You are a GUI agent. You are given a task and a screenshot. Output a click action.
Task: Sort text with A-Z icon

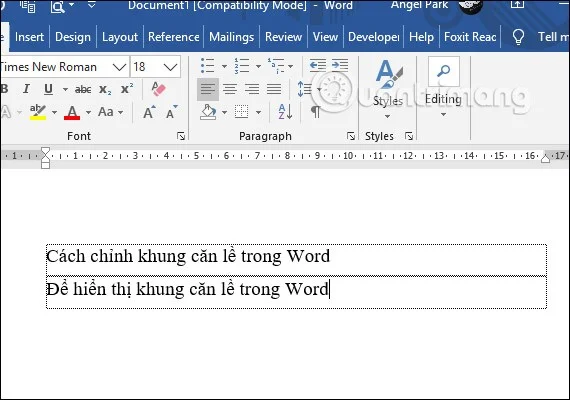point(285,112)
